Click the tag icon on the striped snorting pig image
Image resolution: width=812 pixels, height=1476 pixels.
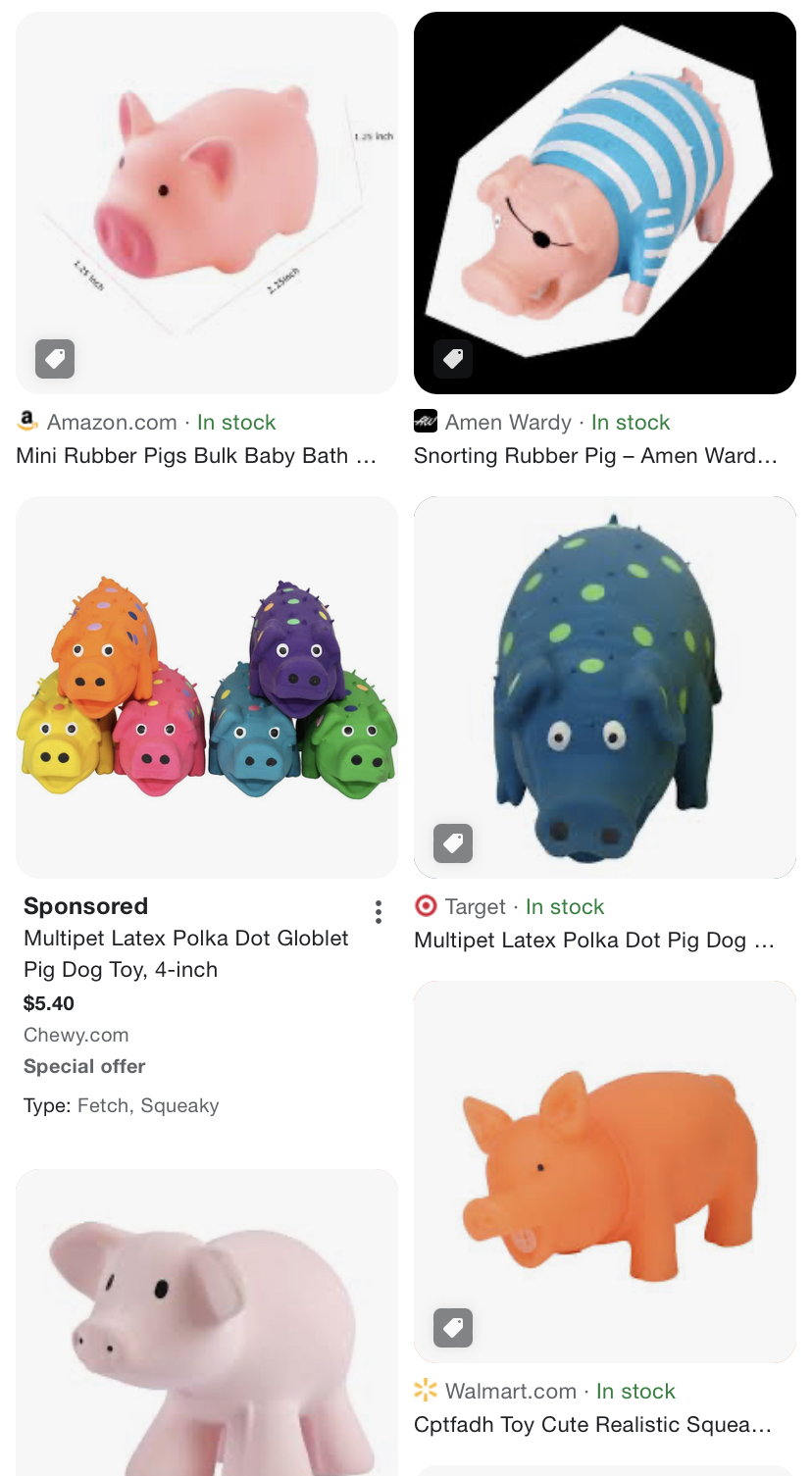click(x=453, y=359)
